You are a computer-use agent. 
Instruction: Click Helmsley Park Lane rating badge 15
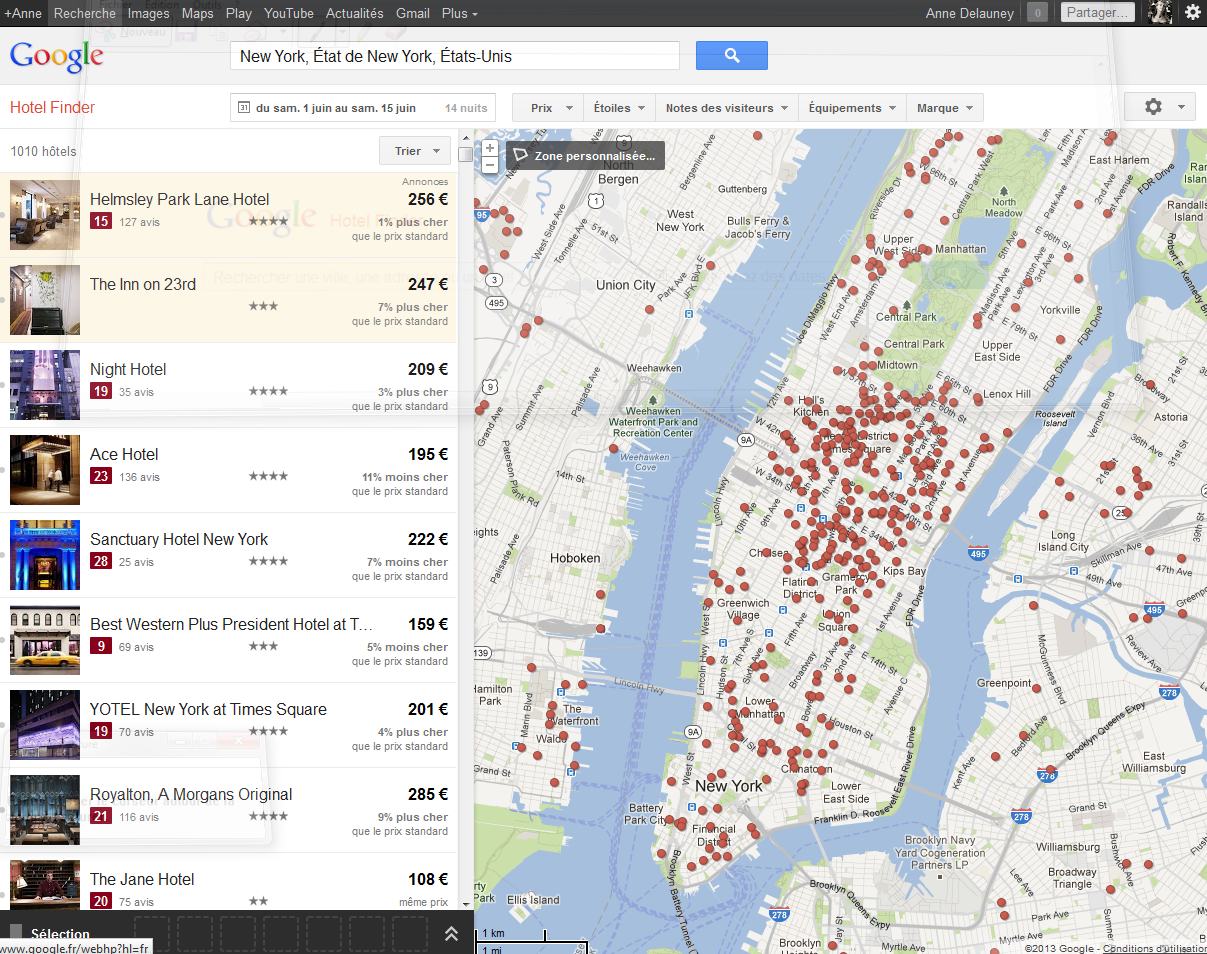100,222
